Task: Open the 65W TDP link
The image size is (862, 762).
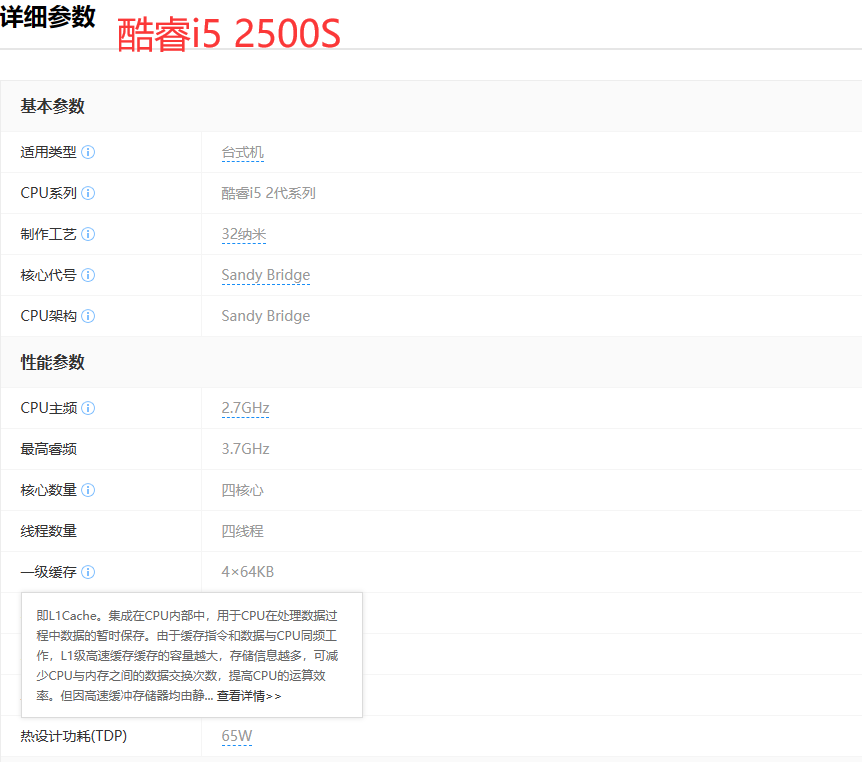Action: [236, 736]
